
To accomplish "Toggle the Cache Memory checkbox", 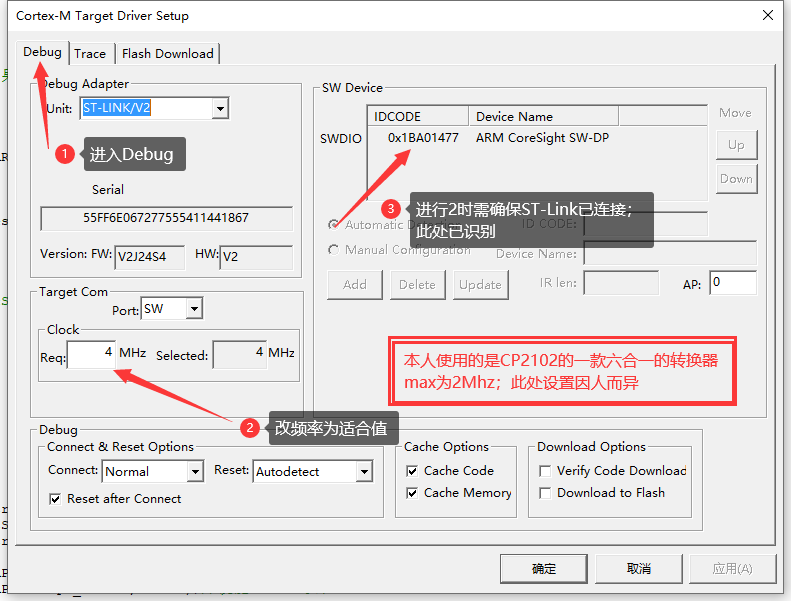I will point(412,493).
